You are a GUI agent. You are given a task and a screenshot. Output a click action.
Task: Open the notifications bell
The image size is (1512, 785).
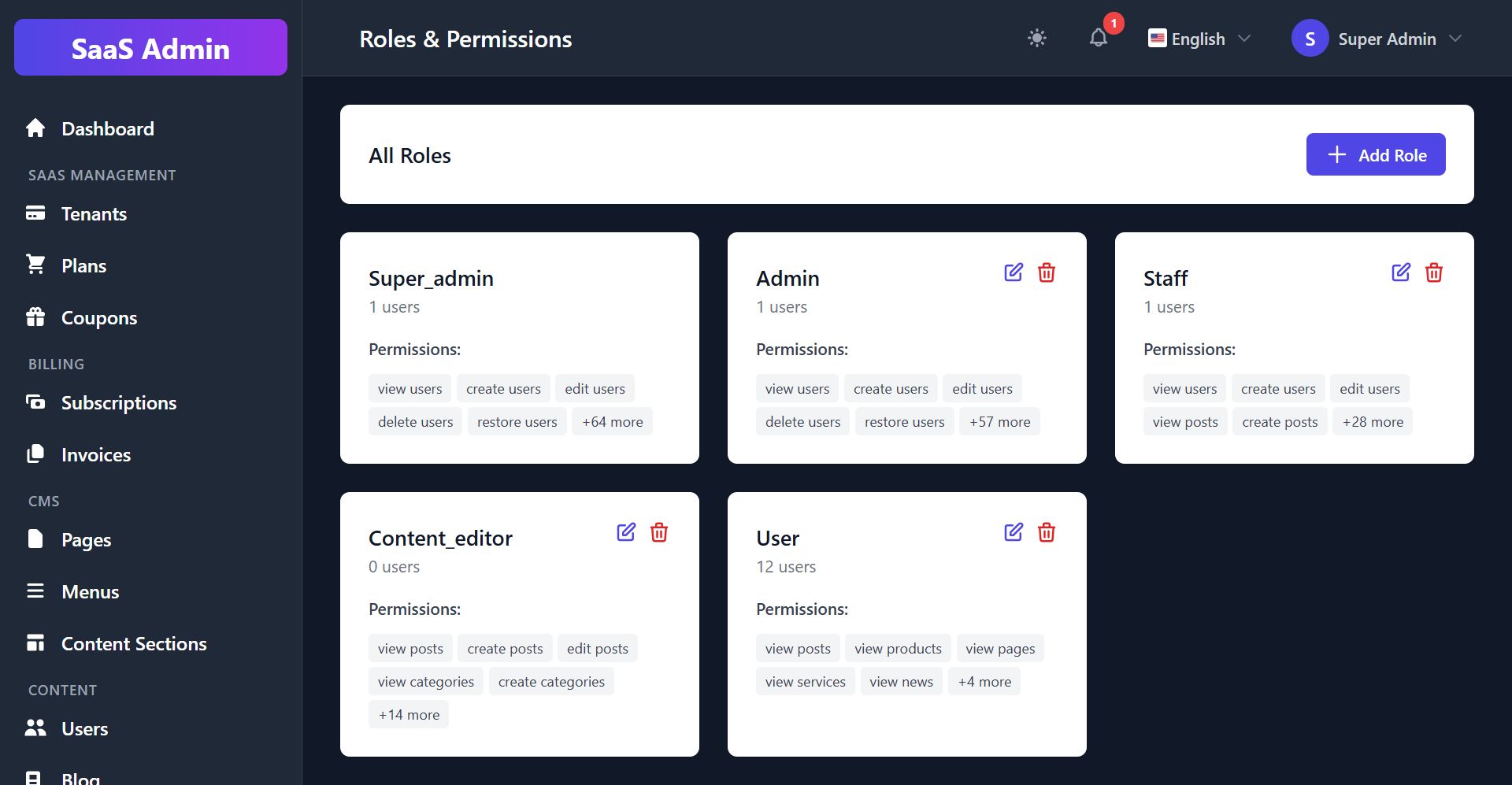click(1099, 38)
